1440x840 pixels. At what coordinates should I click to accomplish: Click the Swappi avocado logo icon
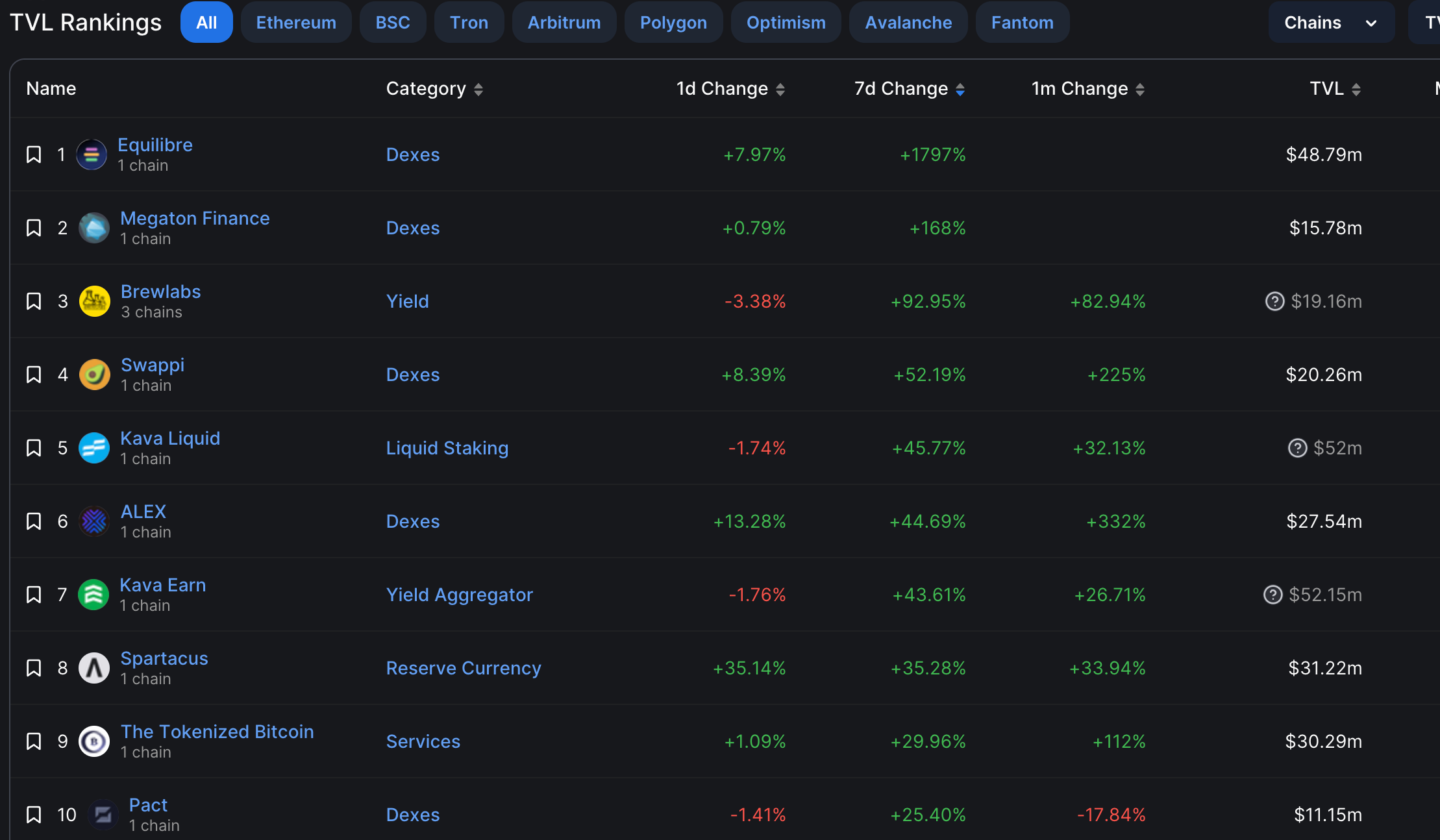tap(94, 375)
